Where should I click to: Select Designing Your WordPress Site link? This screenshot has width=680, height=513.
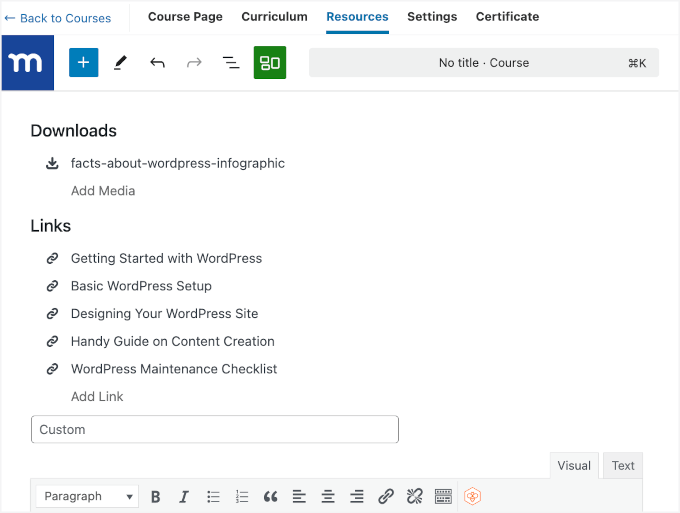coord(165,314)
